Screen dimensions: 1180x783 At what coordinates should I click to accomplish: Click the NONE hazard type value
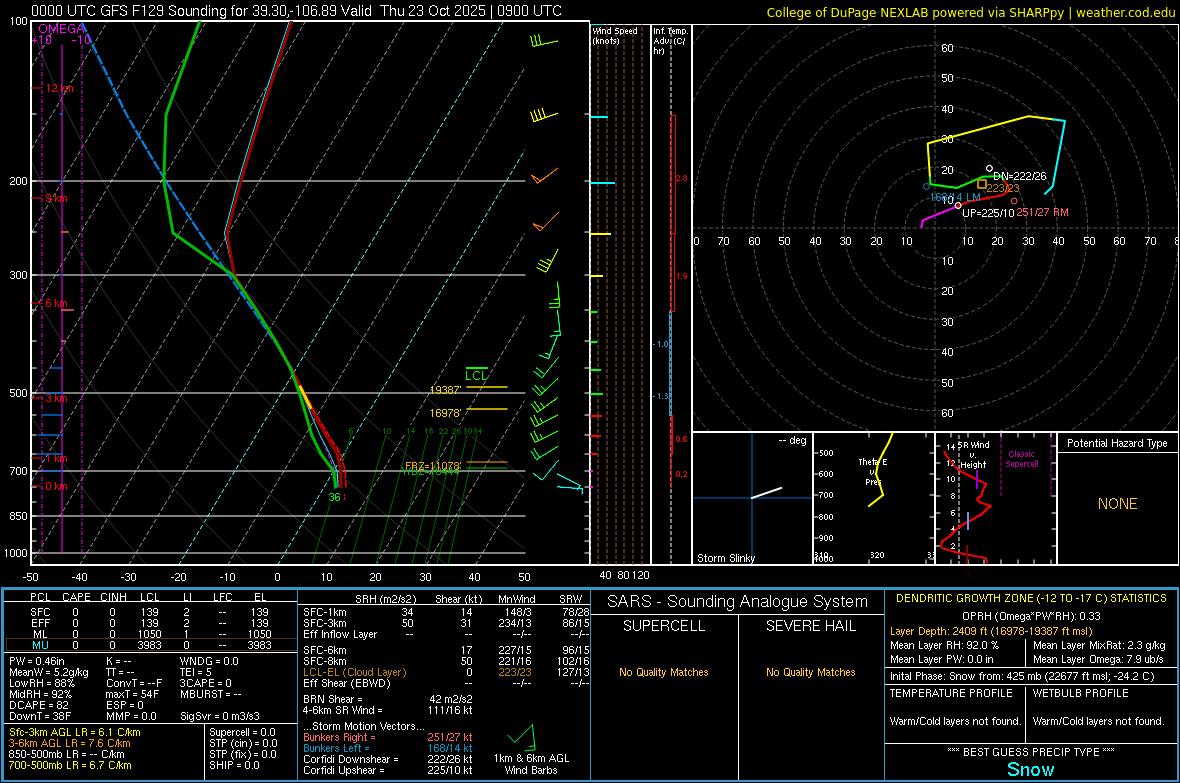coord(1117,504)
